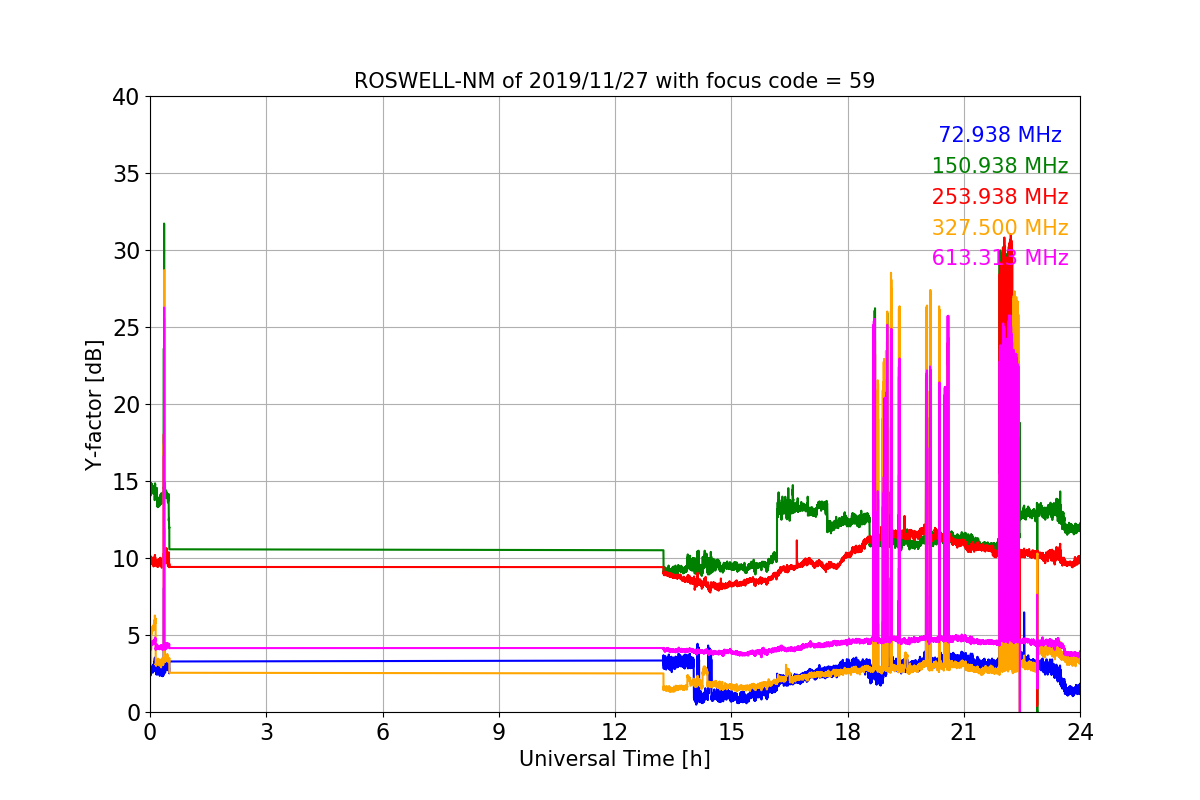Click x-axis tick label 12
1200x800 pixels.
pos(615,732)
